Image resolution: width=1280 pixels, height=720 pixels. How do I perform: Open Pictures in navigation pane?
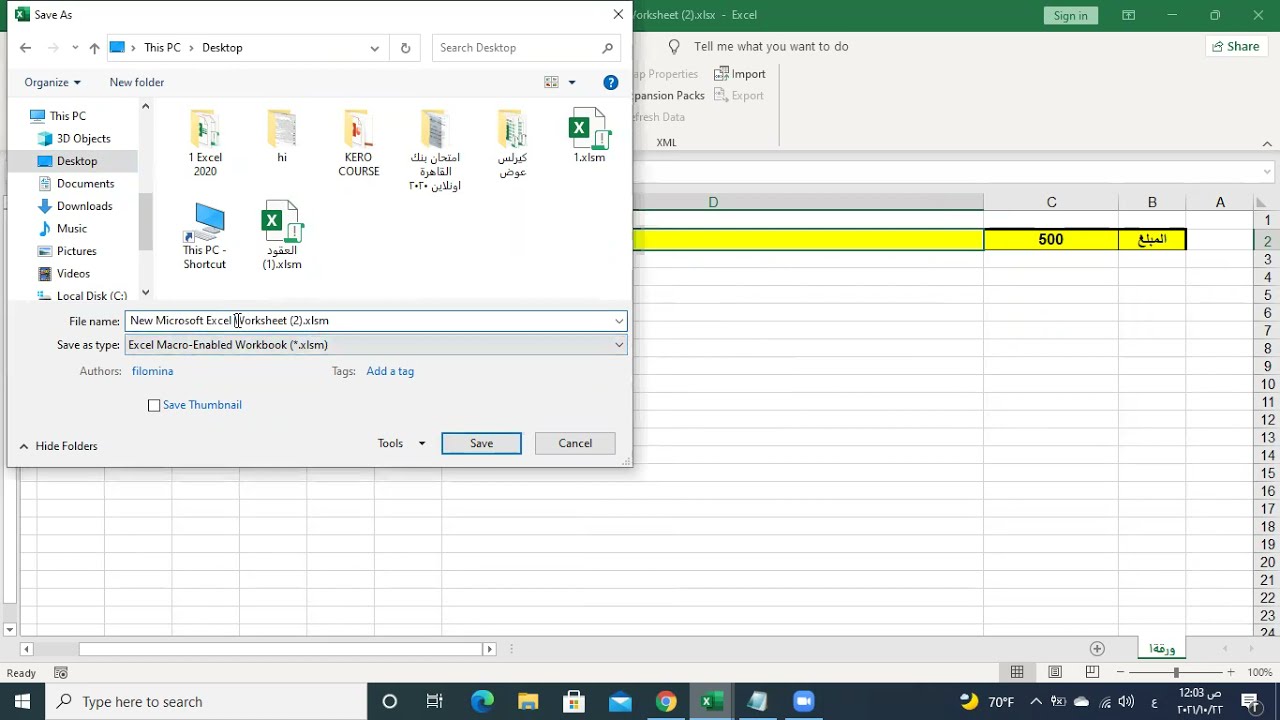76,251
